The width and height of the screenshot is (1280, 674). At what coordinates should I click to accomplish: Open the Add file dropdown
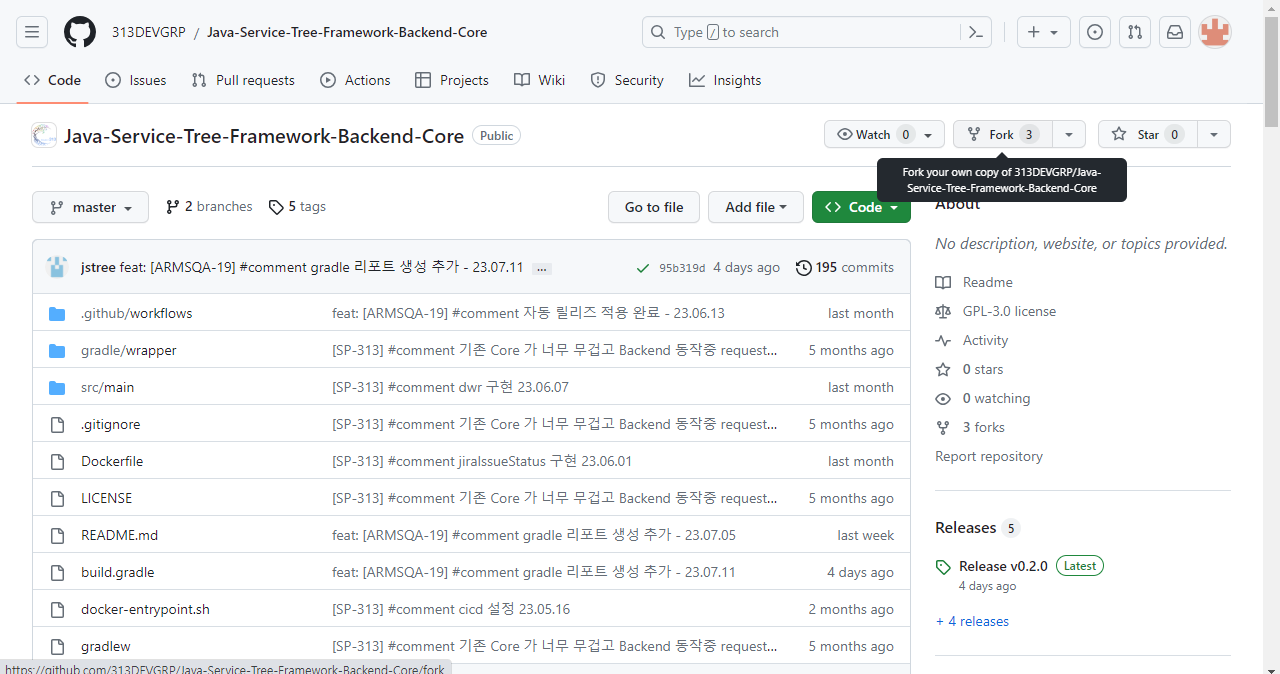(x=756, y=207)
